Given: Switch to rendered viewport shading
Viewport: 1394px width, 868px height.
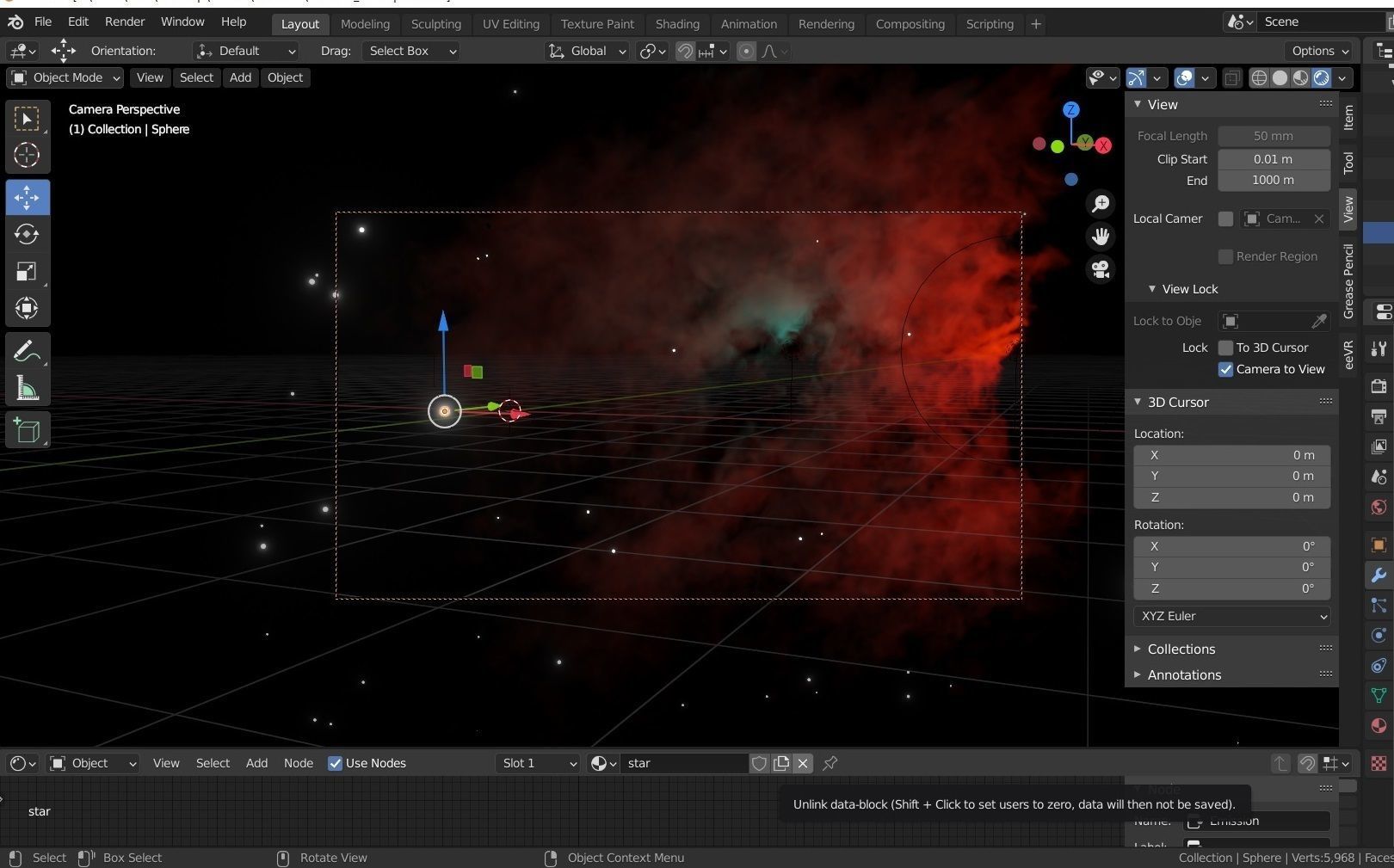Looking at the screenshot, I should click(x=1321, y=78).
